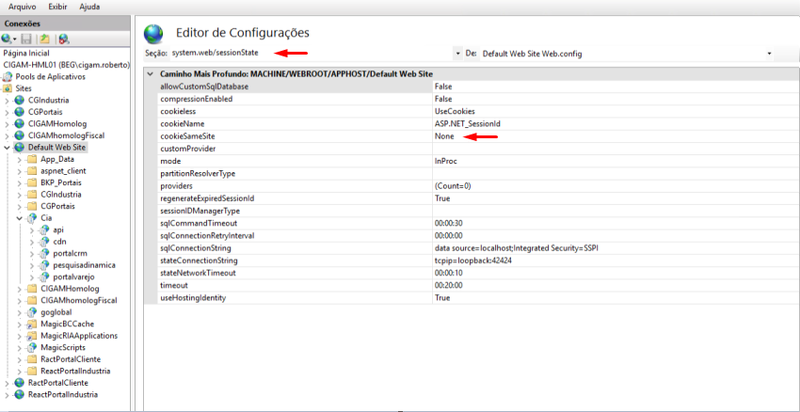This screenshot has width=800, height=412.
Task: Select the sessionIDManagerType property name
Action: click(200, 211)
